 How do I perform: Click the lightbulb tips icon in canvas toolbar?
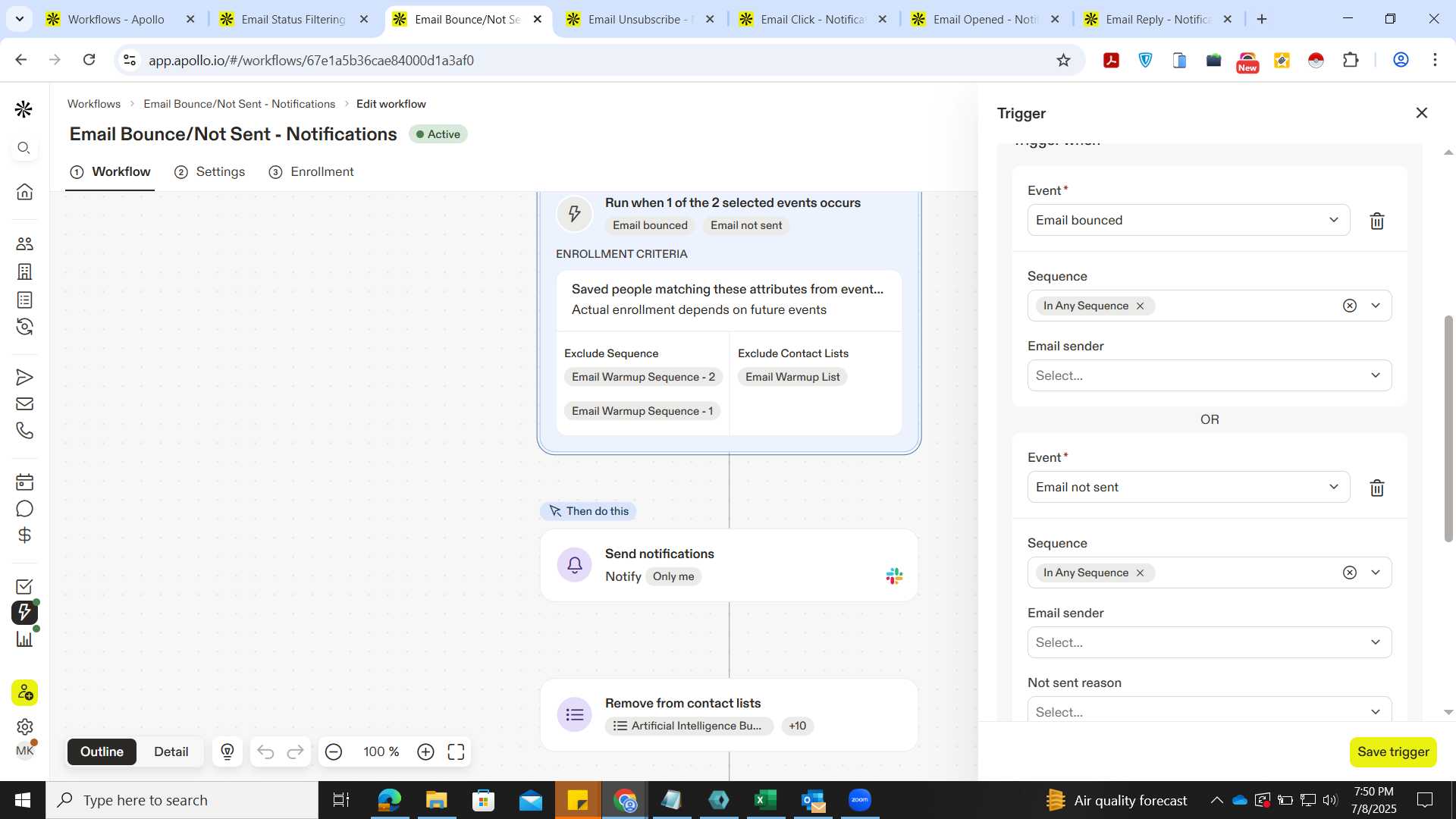pos(227,752)
